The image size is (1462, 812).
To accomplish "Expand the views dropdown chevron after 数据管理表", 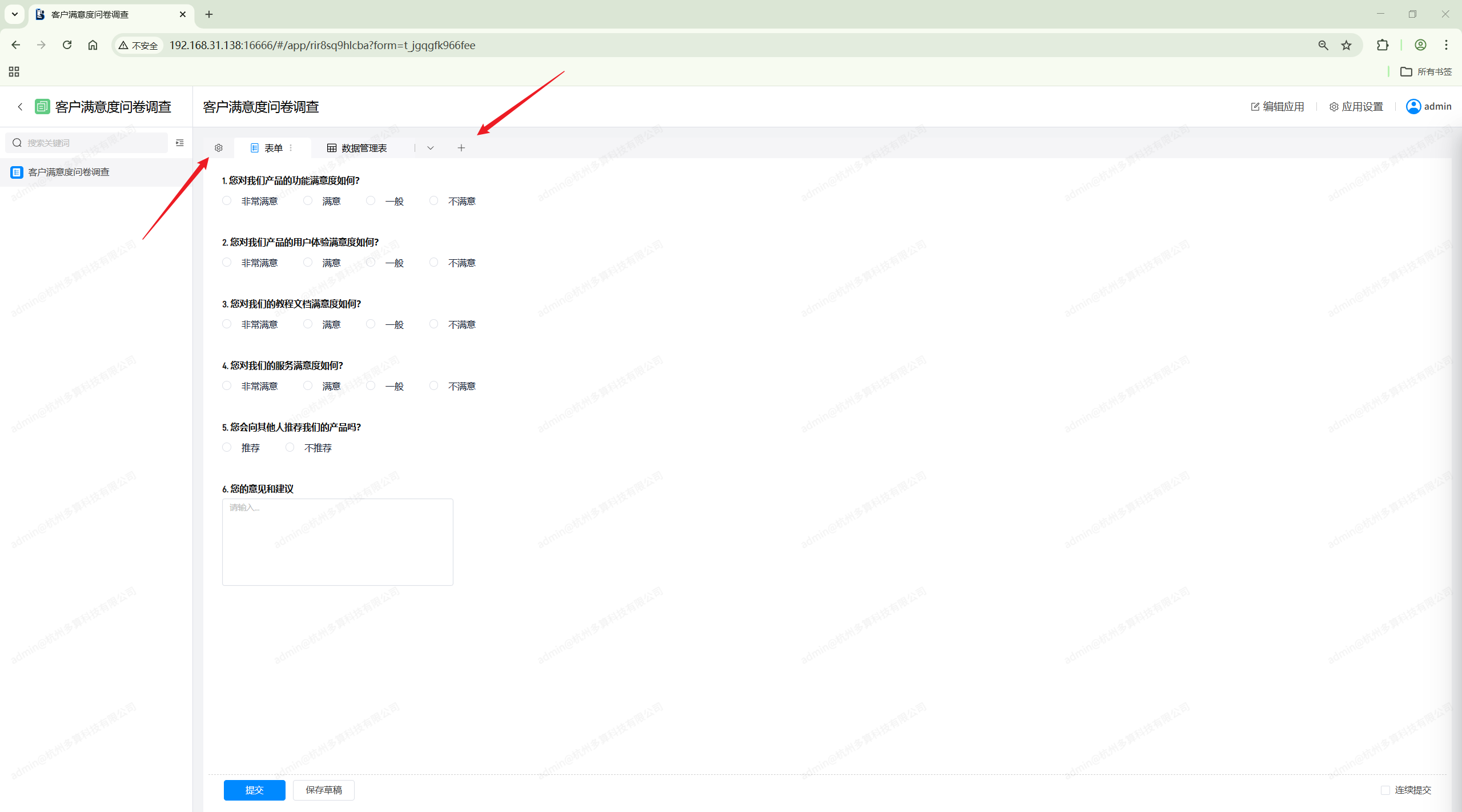I will tap(431, 148).
